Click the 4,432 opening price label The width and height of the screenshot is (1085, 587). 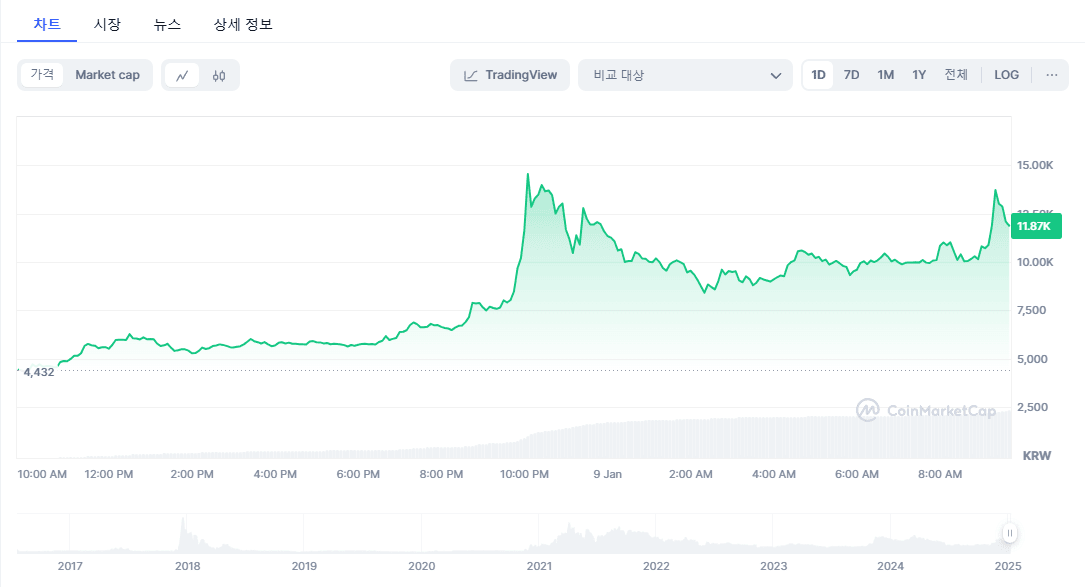point(39,372)
